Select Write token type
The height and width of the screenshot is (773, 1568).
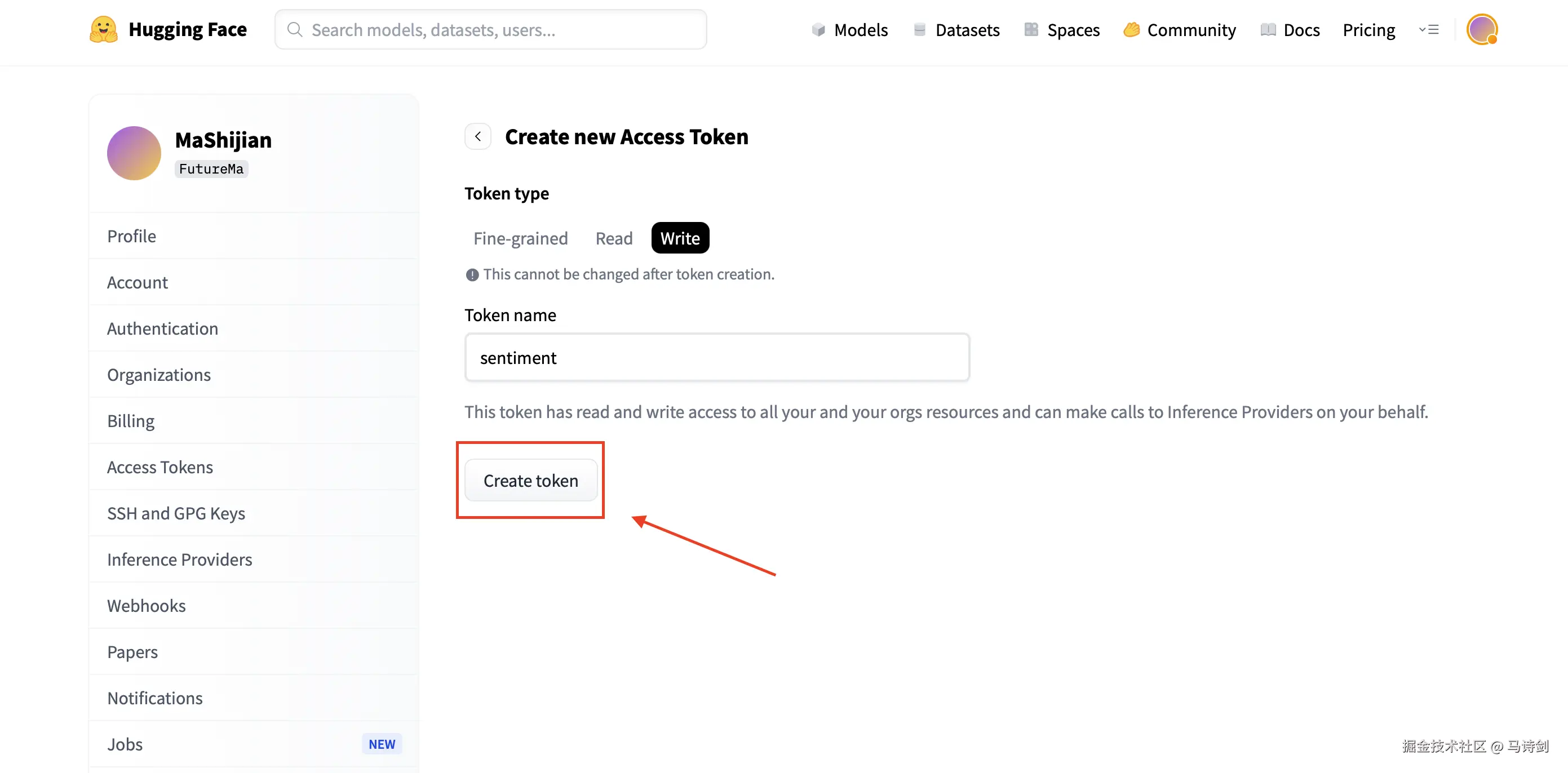680,238
